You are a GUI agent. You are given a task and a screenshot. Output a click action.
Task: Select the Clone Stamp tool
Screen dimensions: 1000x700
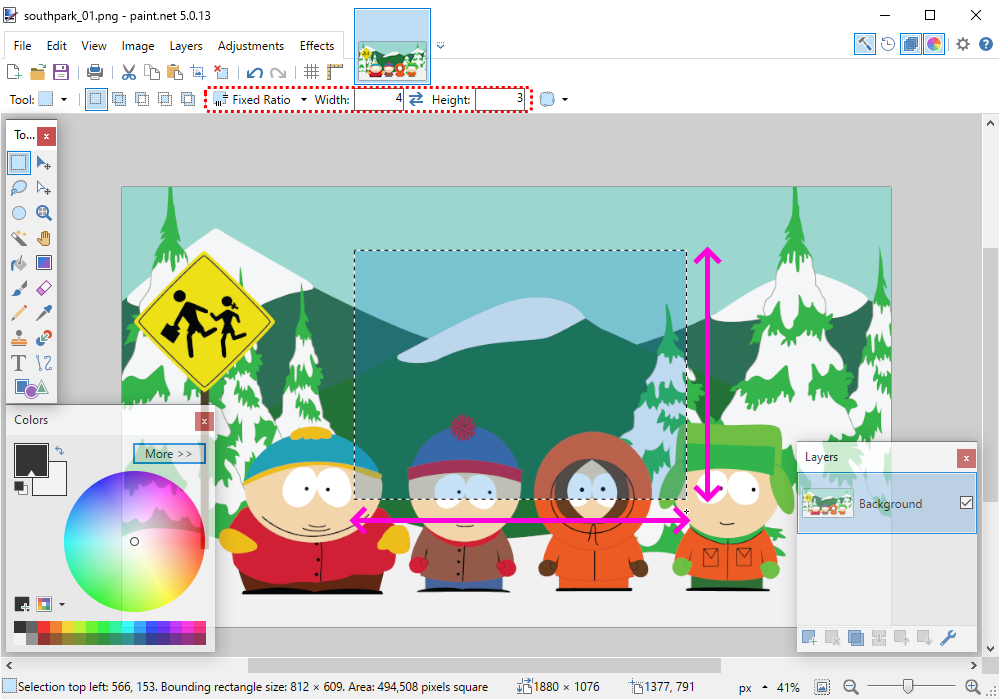coord(18,338)
